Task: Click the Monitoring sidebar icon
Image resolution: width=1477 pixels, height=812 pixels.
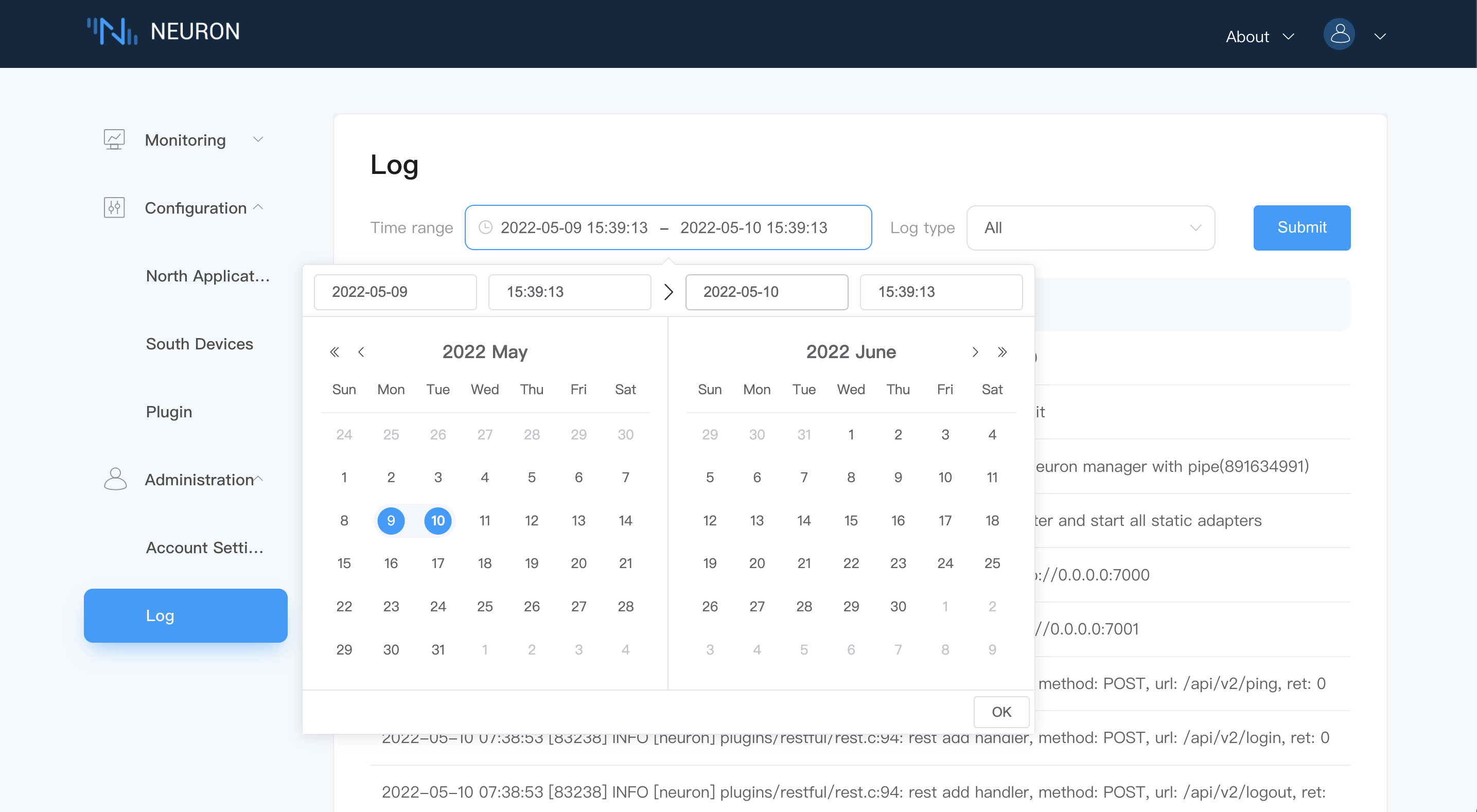Action: (x=115, y=139)
